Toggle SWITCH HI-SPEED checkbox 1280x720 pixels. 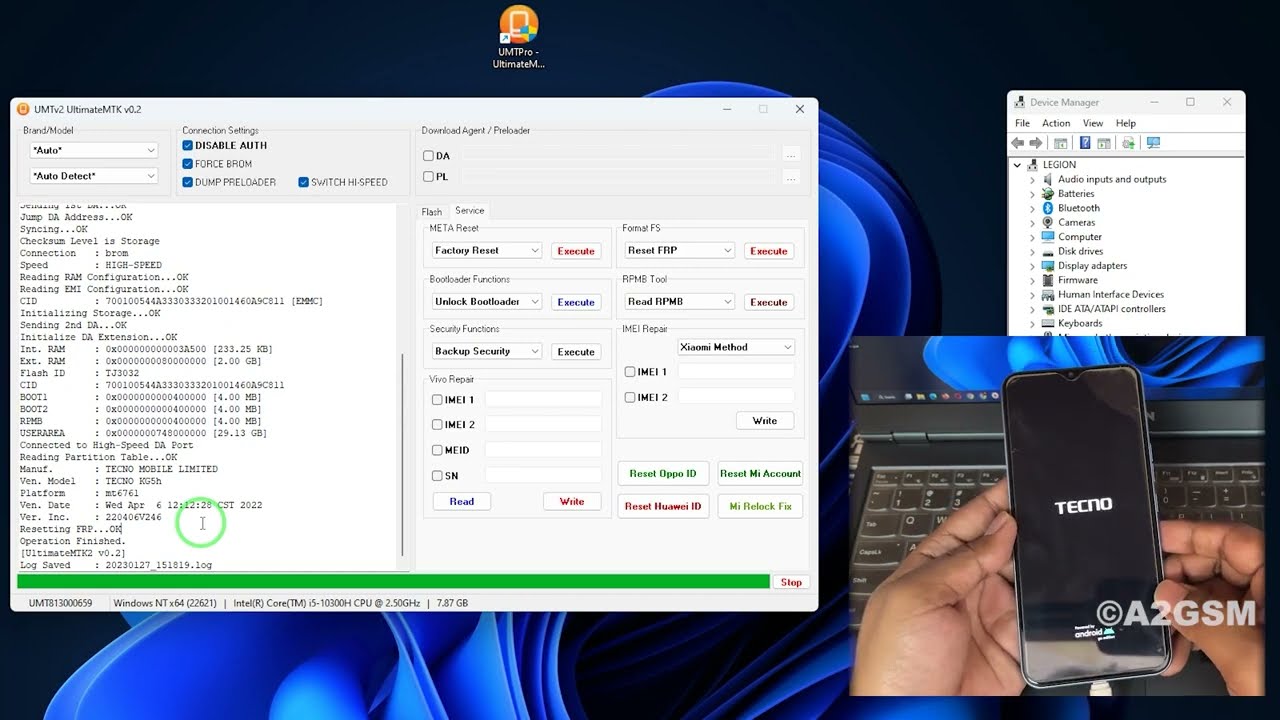pyautogui.click(x=303, y=182)
